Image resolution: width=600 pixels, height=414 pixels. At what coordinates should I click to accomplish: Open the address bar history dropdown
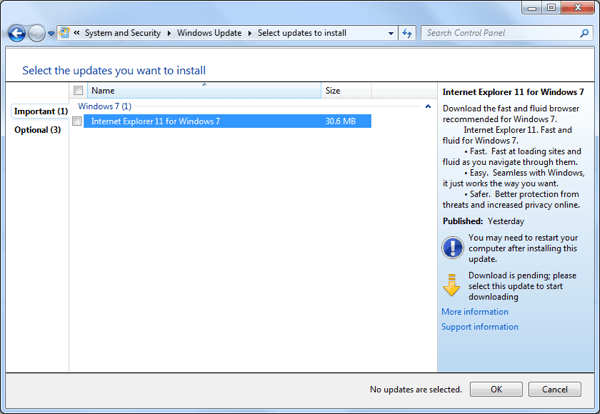[391, 33]
